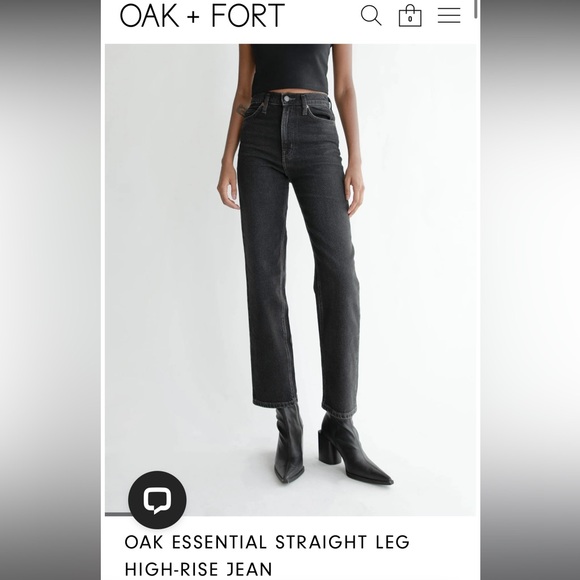This screenshot has width=580, height=580.
Task: Open the shopping bag icon
Action: [410, 15]
